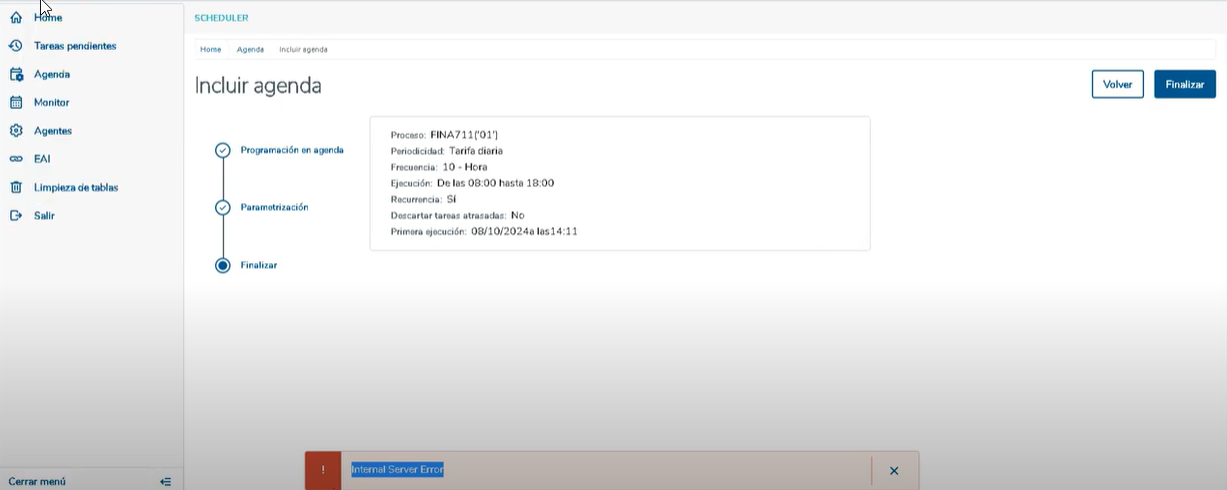Click the Monitor grid icon
The height and width of the screenshot is (490, 1227).
[16, 102]
